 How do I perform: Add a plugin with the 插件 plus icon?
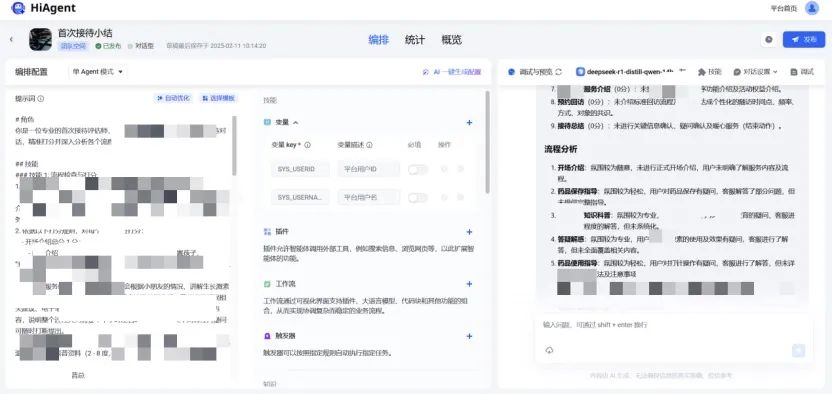pos(469,232)
